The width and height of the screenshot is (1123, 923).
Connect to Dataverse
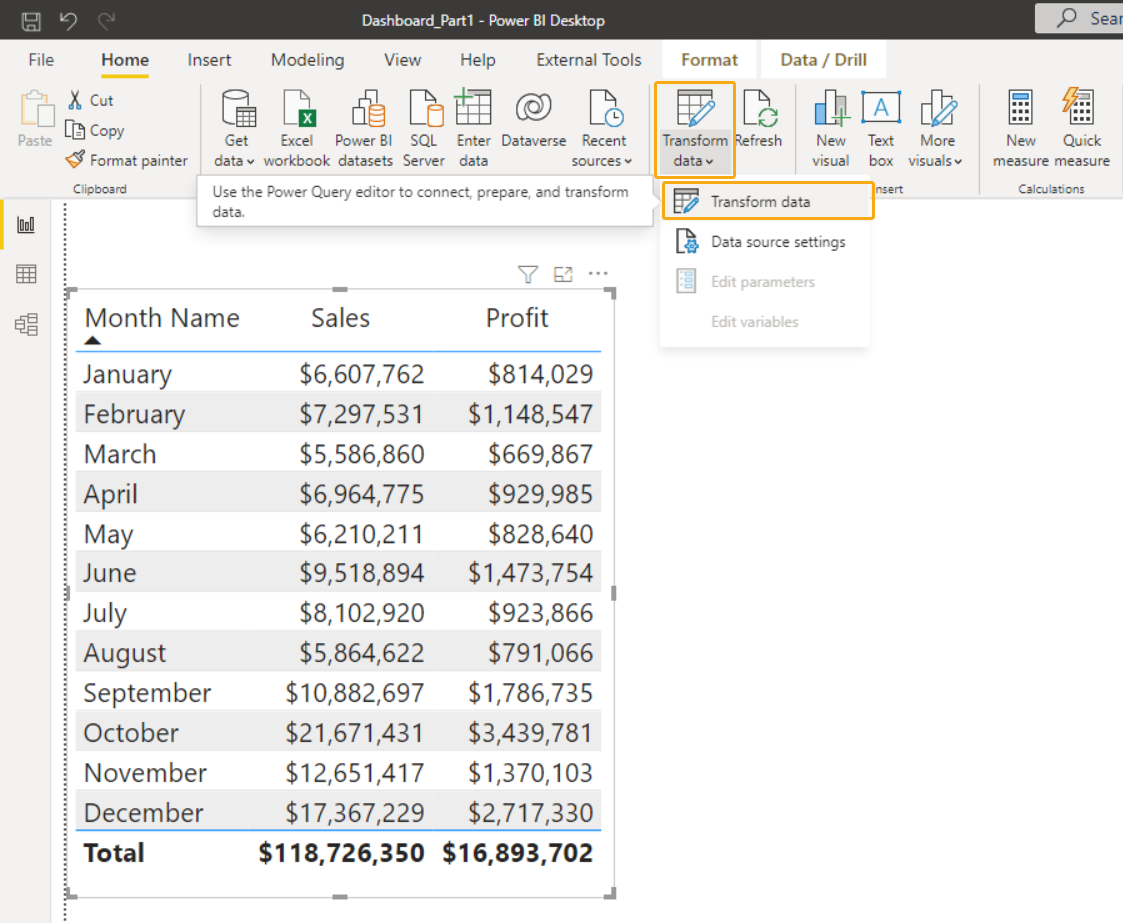[x=534, y=120]
